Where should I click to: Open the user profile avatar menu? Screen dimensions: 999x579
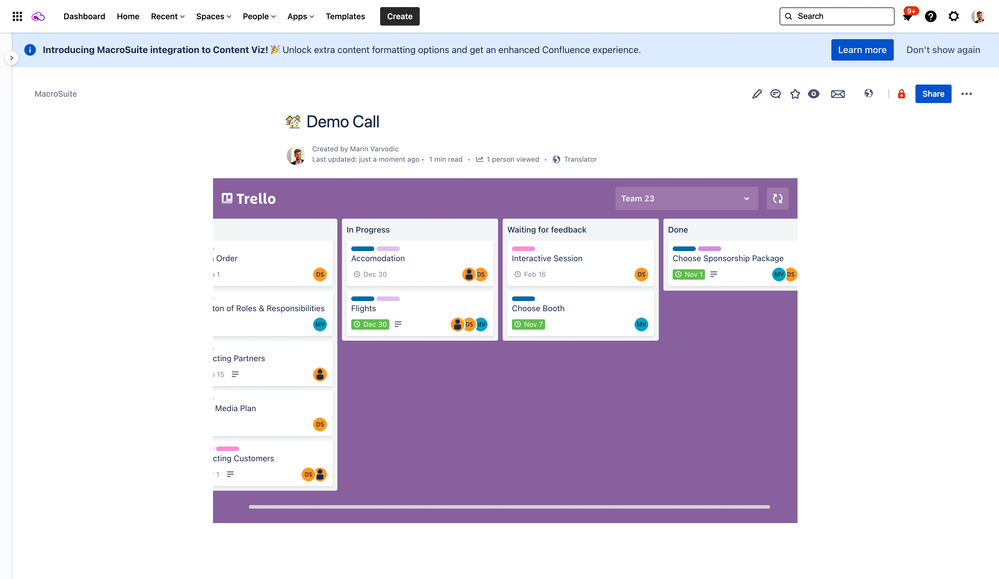click(x=978, y=17)
